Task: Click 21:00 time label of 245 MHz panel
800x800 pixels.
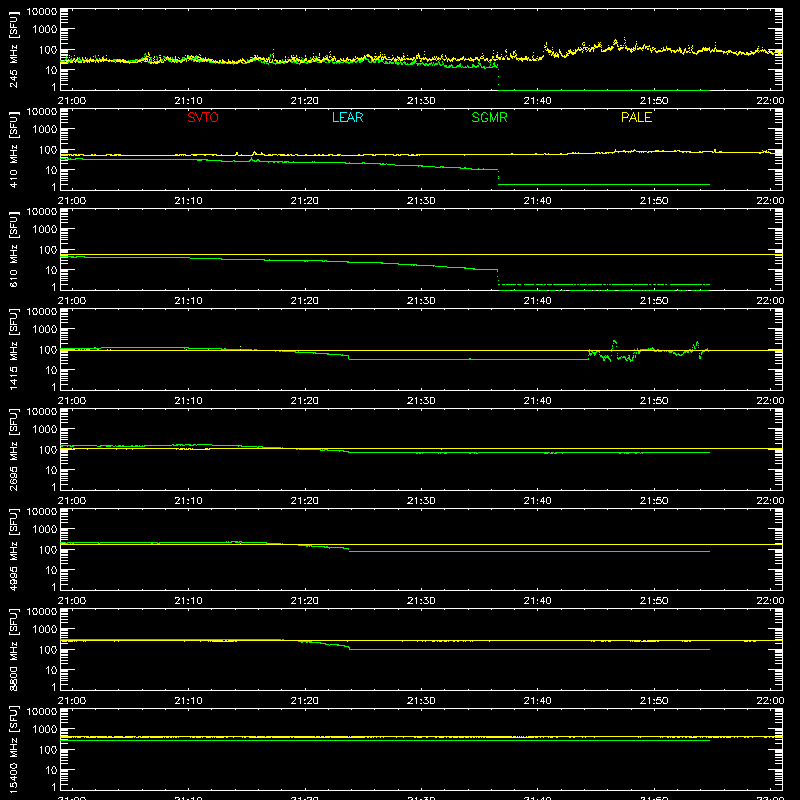Action: [71, 101]
